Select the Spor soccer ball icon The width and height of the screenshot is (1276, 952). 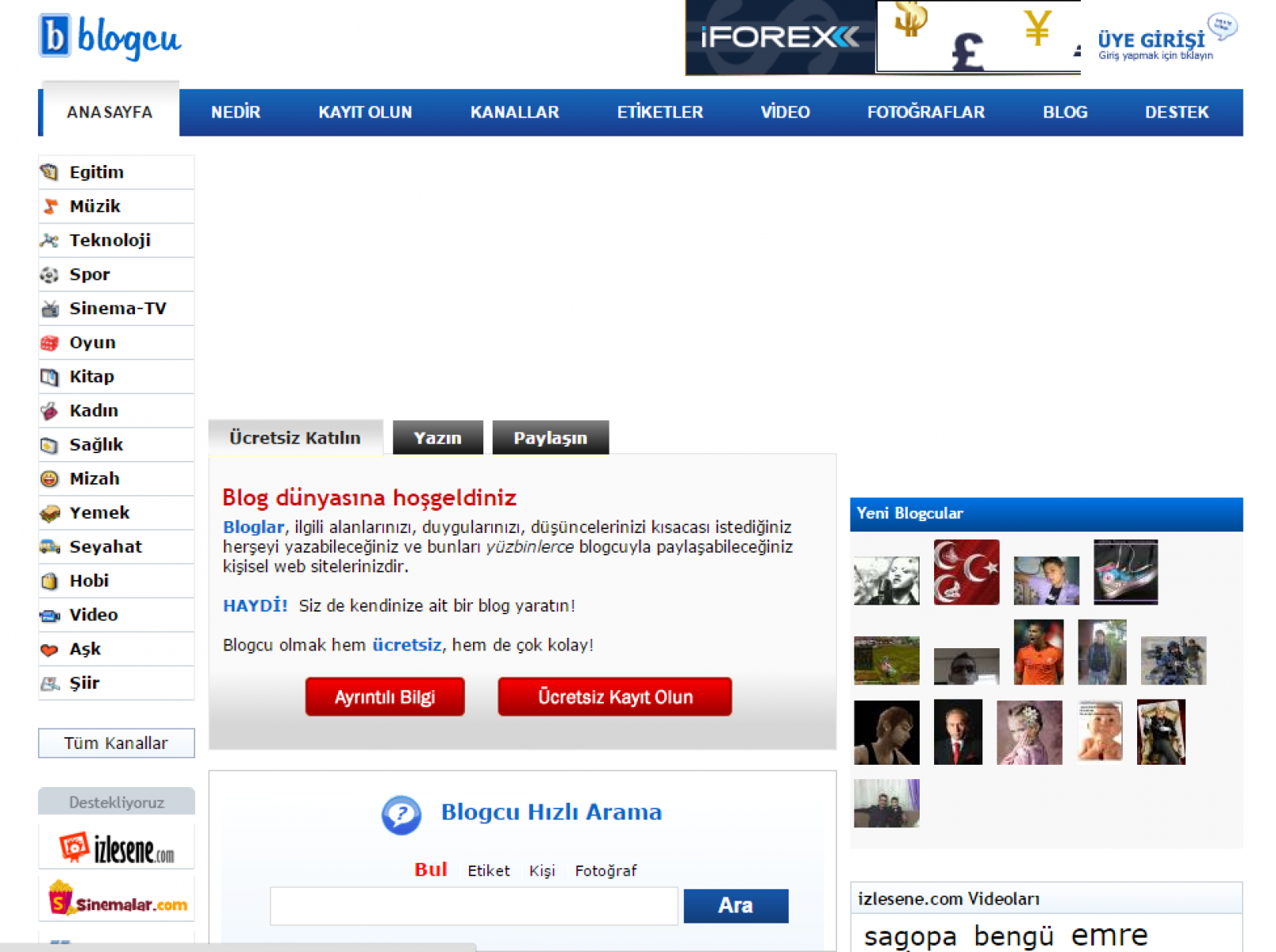pos(50,274)
